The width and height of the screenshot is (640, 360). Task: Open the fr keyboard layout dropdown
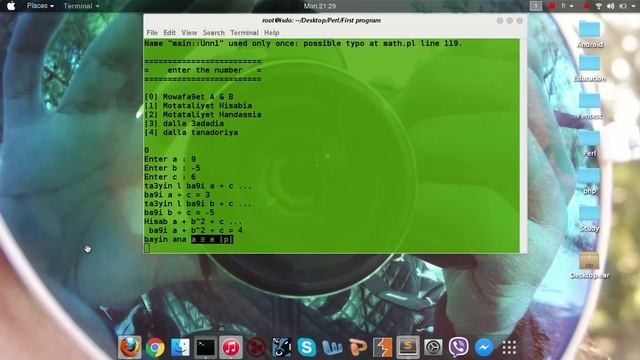[567, 6]
